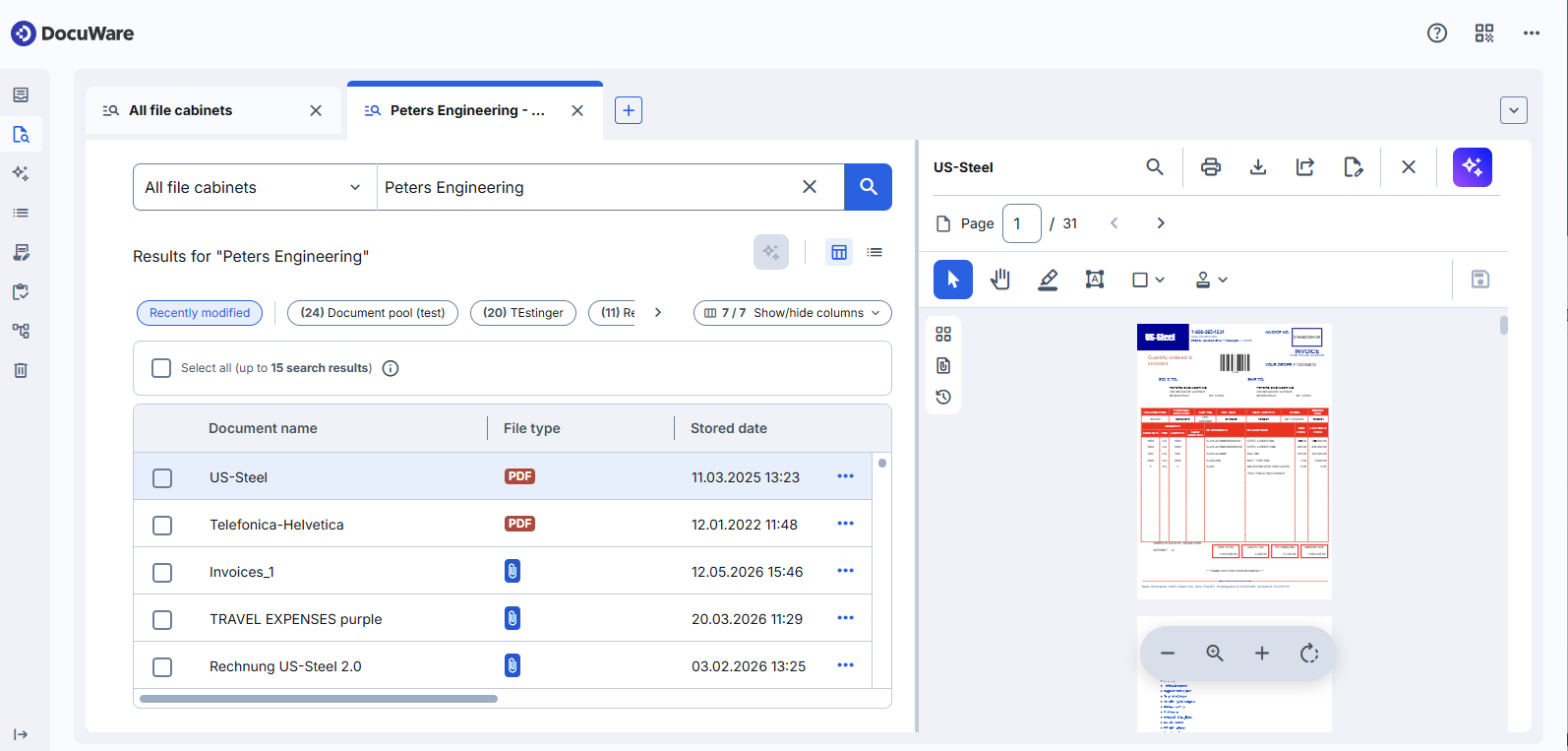
Task: Select the highlighter annotation tool
Action: (1048, 280)
